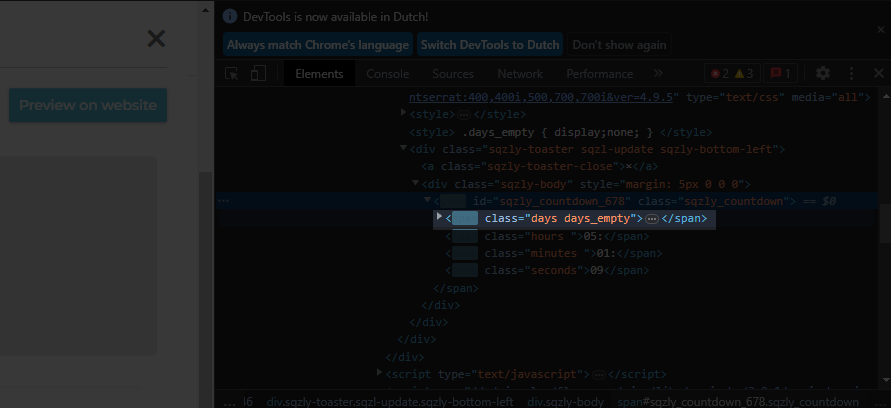The image size is (891, 408).
Task: Click the ellipsis in days_empty span
Action: point(652,219)
